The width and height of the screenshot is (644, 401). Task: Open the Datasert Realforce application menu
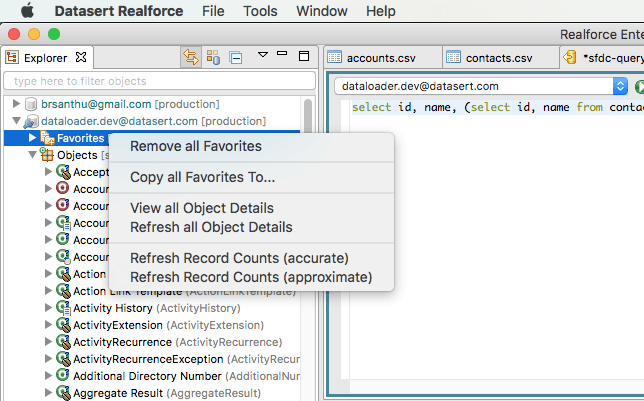tap(119, 11)
